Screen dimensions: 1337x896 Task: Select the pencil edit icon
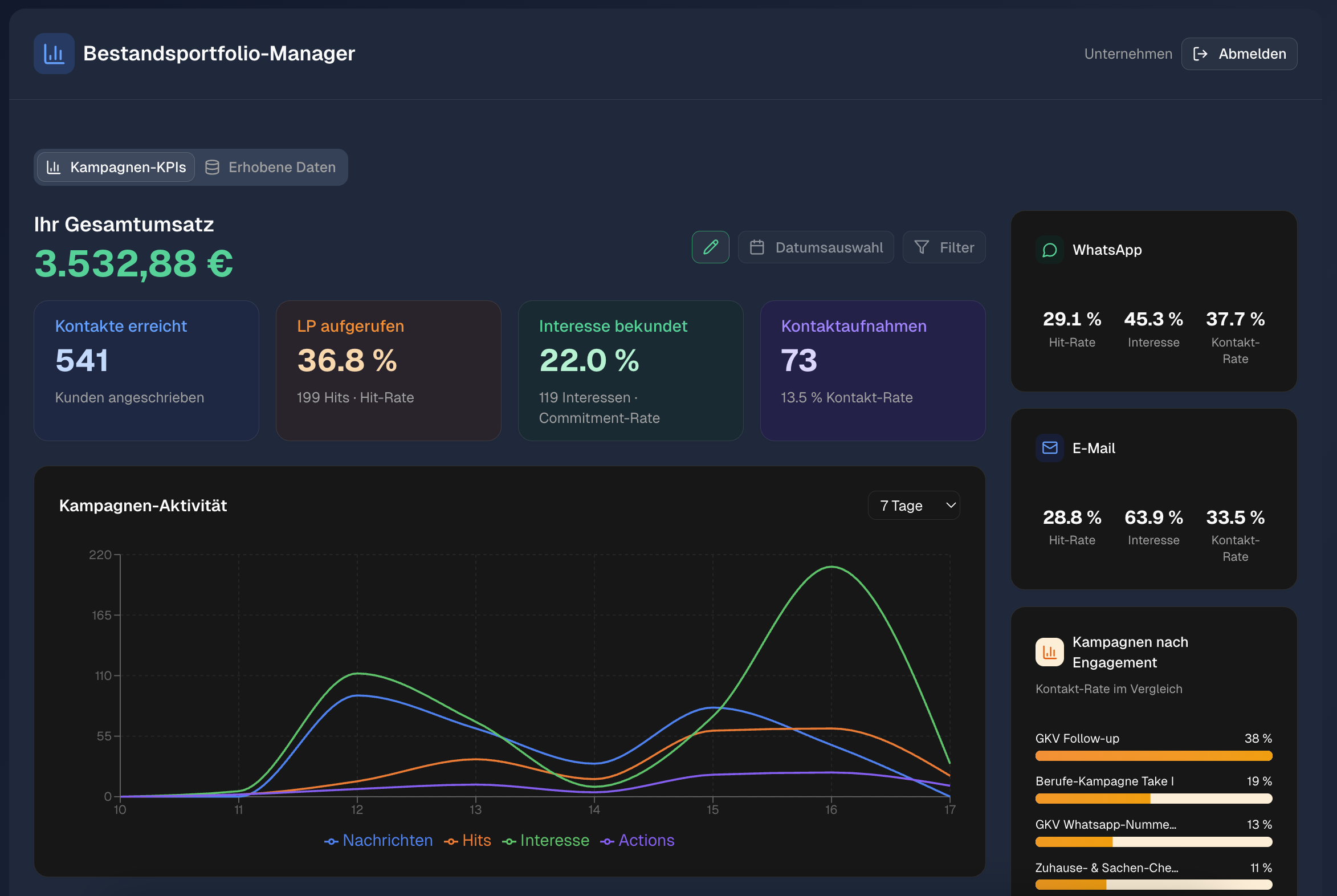tap(710, 247)
